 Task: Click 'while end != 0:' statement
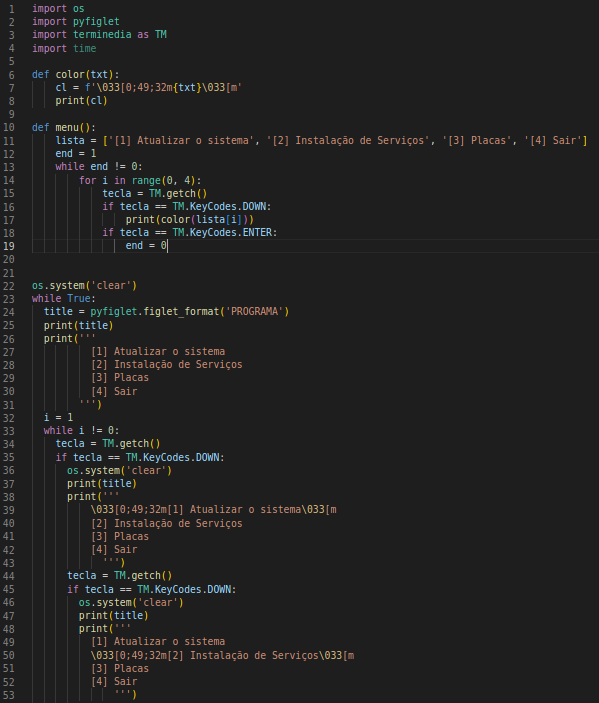(x=99, y=167)
